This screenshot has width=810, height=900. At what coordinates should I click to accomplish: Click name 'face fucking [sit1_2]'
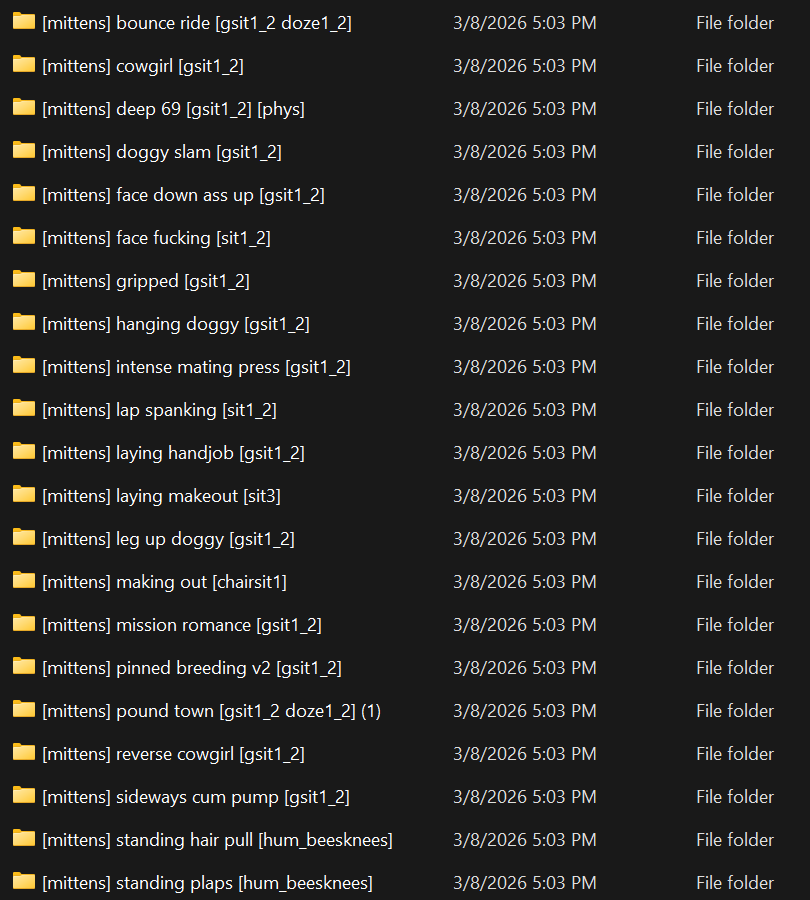pos(193,238)
